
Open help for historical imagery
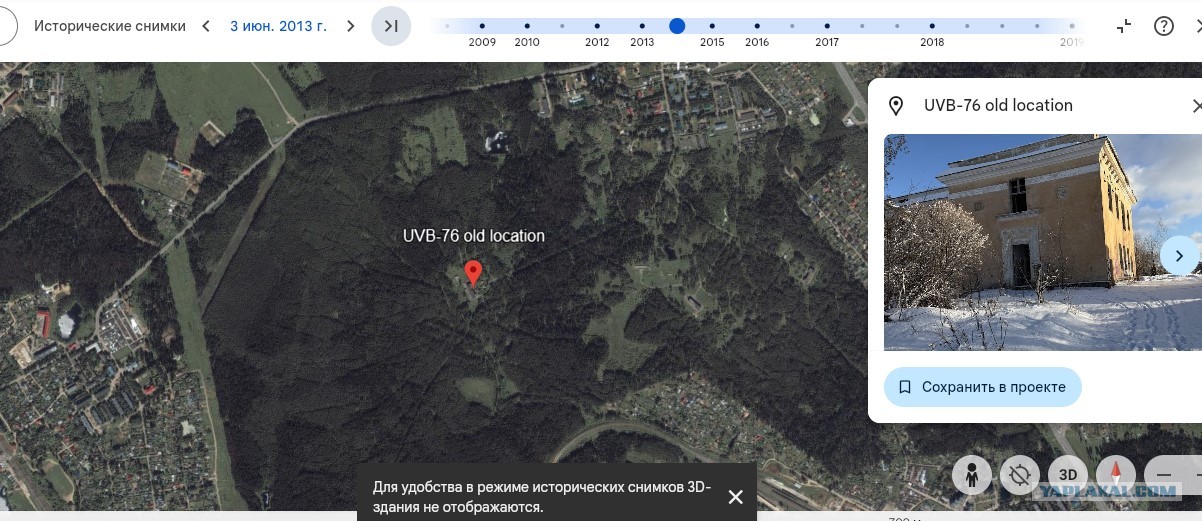click(x=1164, y=26)
